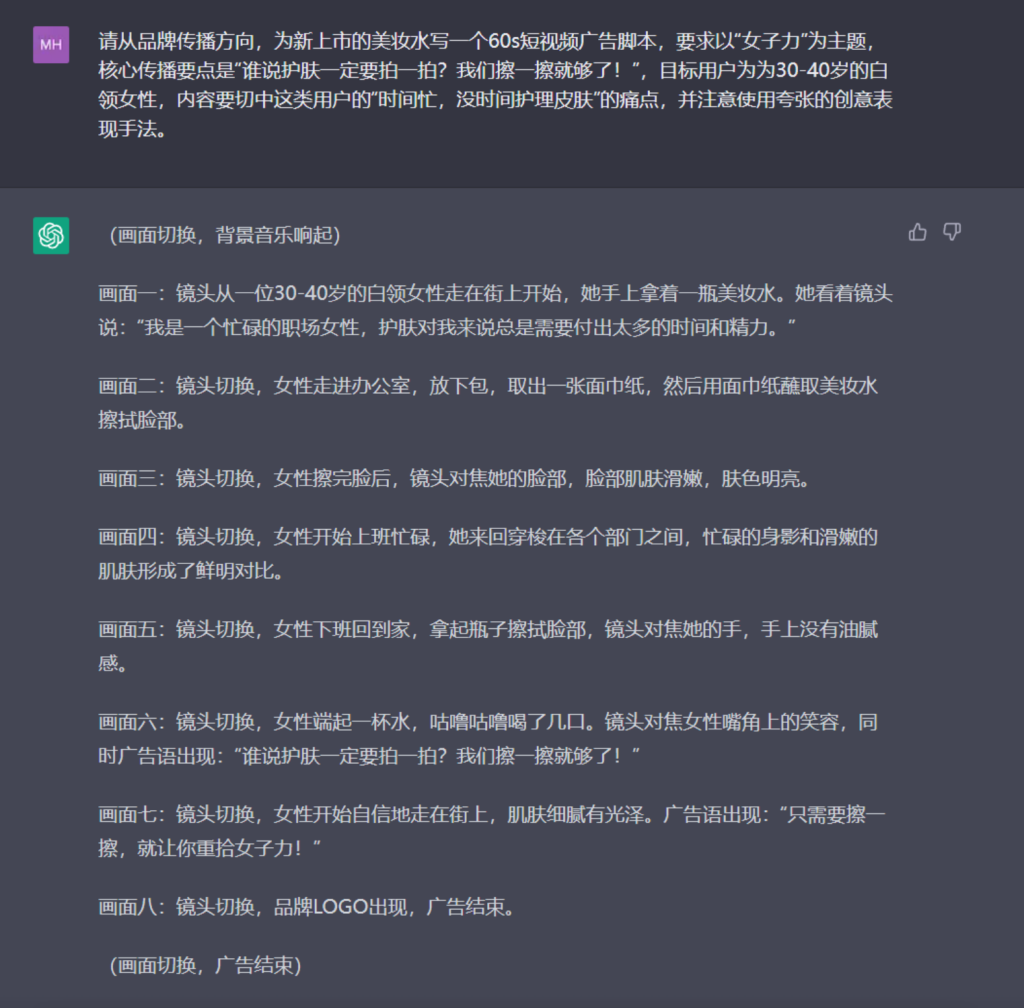Click the text 30-40岁 in 画面一
1024x1008 pixels.
[x=310, y=293]
